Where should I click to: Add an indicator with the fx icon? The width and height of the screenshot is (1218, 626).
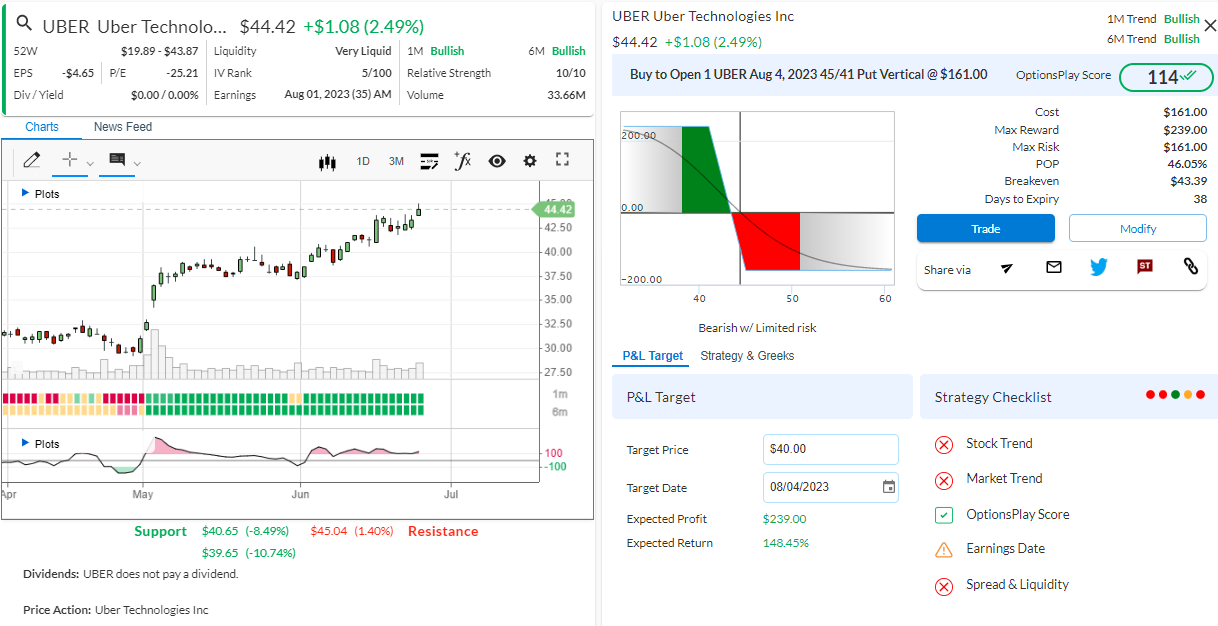click(462, 160)
